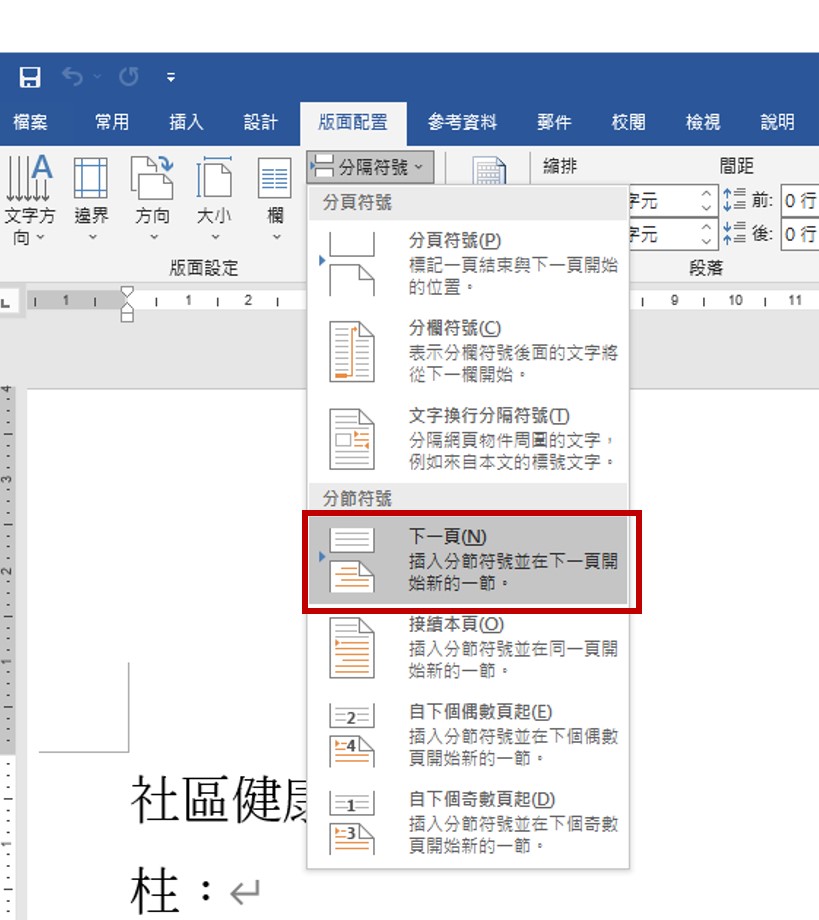The image size is (819, 920).
Task: Choose 自下個奇數頁起(D) odd page break
Action: pyautogui.click(x=468, y=822)
